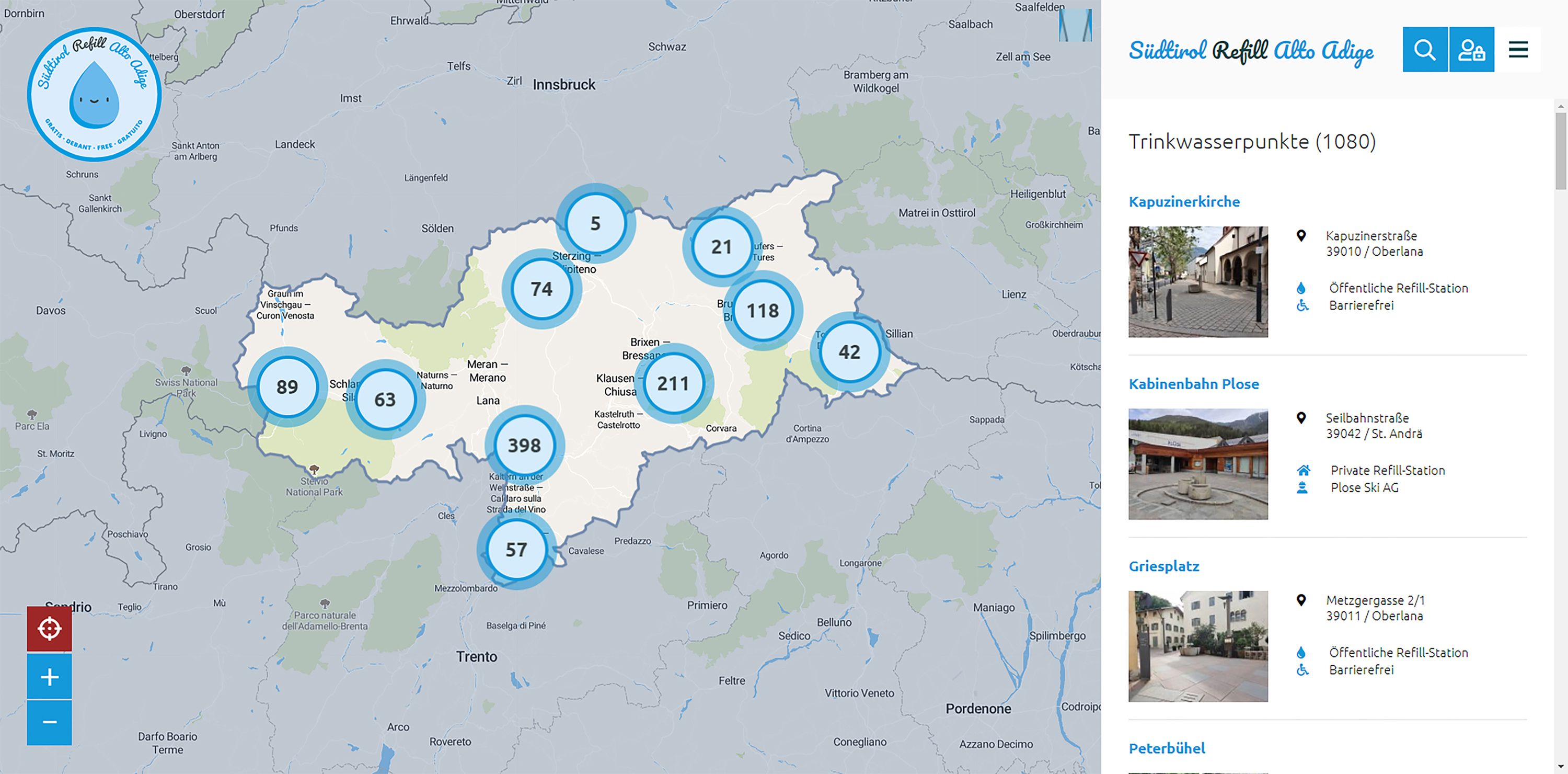Open map cluster marker 211
This screenshot has height=774, width=1568.
tap(673, 384)
